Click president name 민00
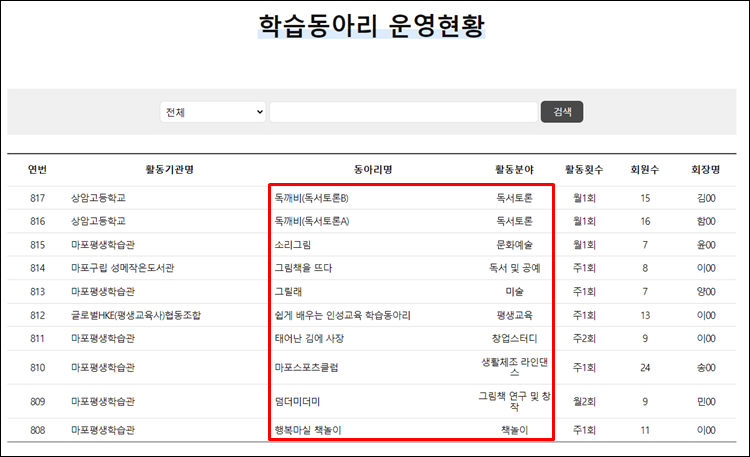 click(x=706, y=401)
